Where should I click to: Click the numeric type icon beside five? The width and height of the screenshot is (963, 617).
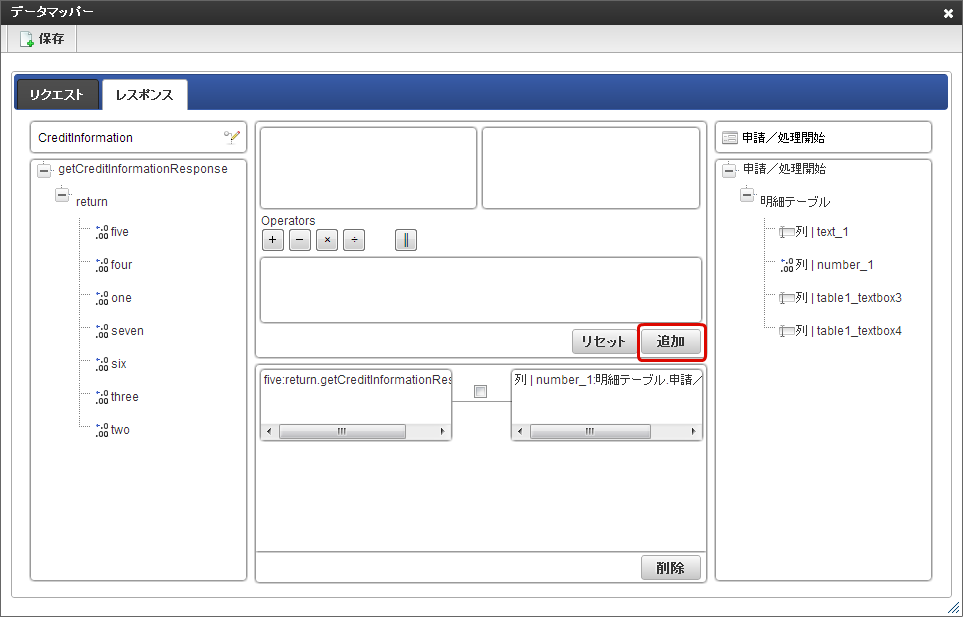tap(102, 232)
